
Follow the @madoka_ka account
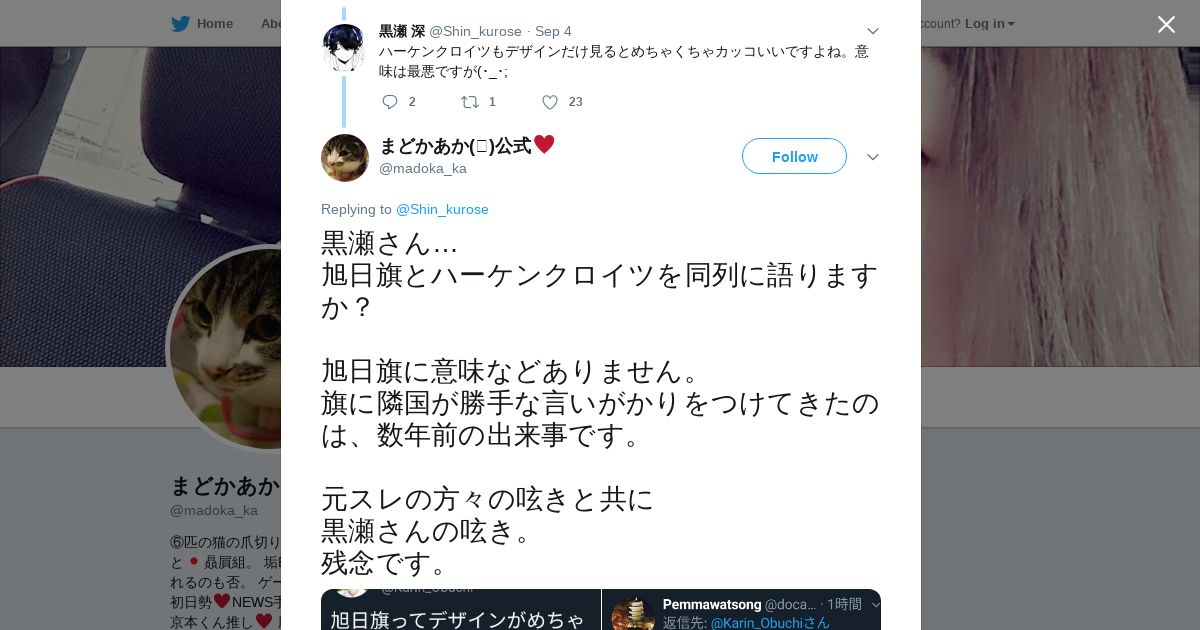click(x=794, y=156)
